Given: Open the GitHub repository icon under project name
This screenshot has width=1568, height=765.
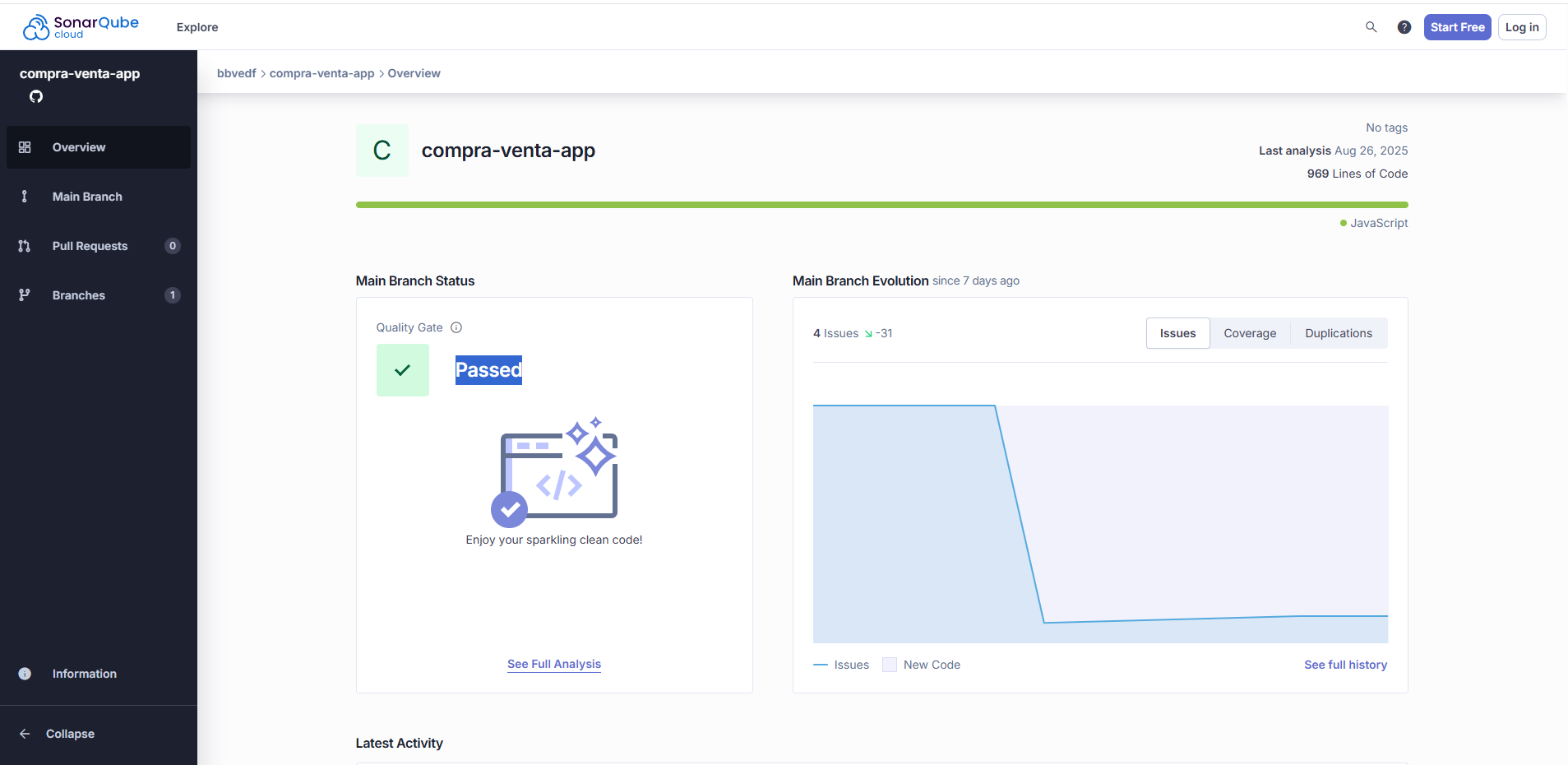Looking at the screenshot, I should (x=36, y=96).
